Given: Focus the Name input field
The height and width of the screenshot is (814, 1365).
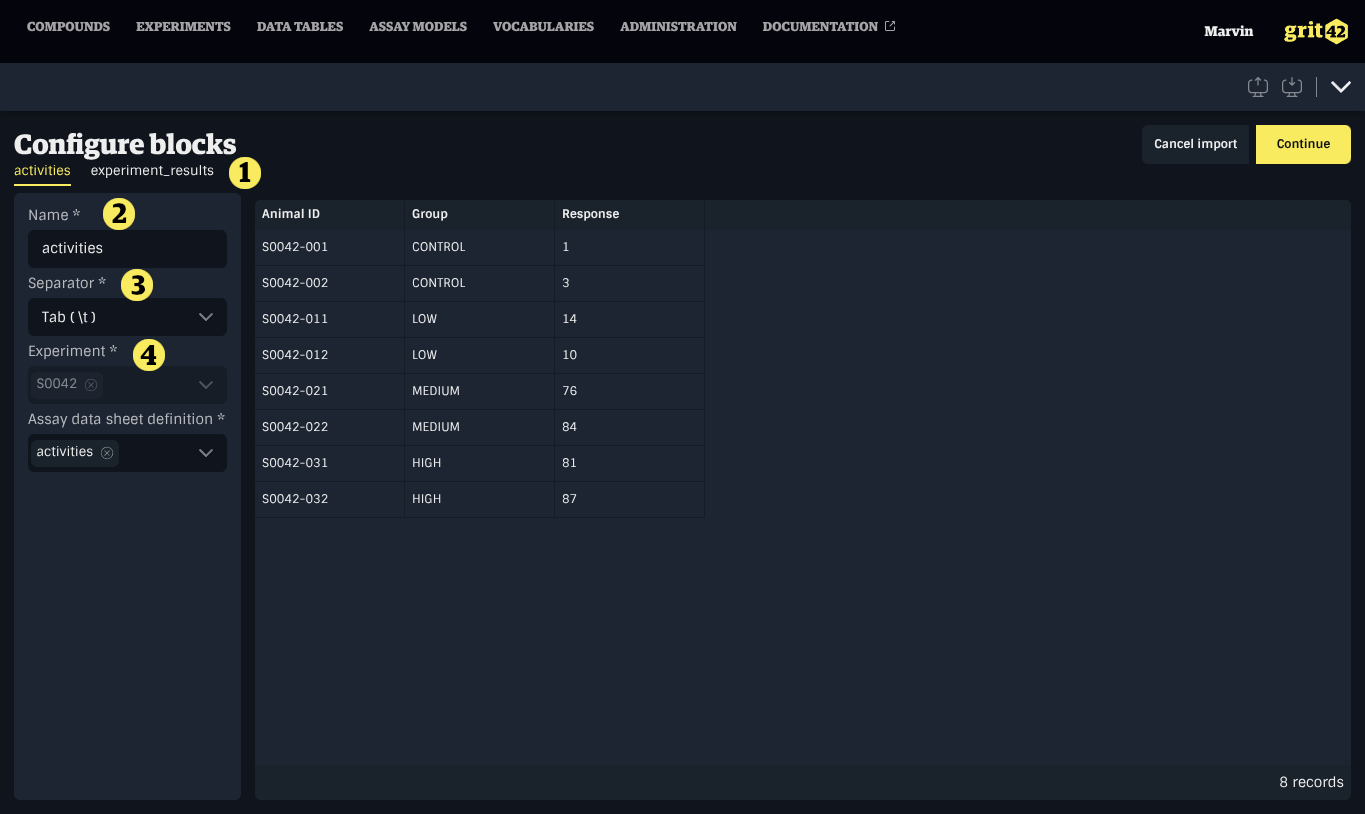Looking at the screenshot, I should 127,248.
